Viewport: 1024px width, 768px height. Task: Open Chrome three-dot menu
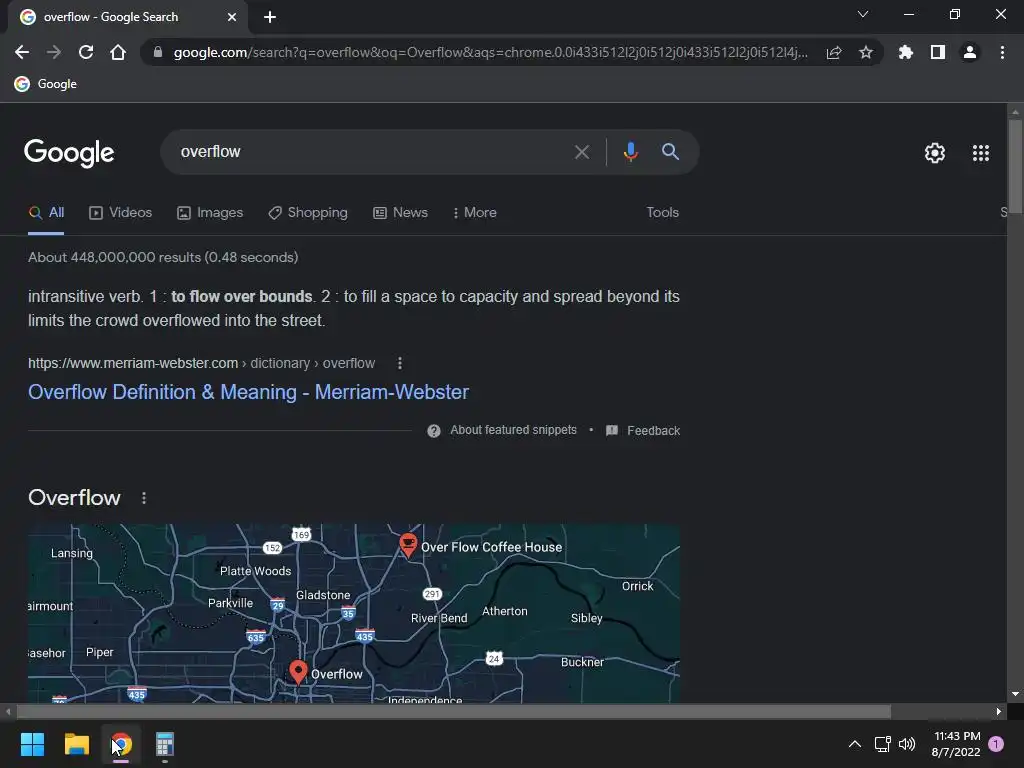[1002, 52]
